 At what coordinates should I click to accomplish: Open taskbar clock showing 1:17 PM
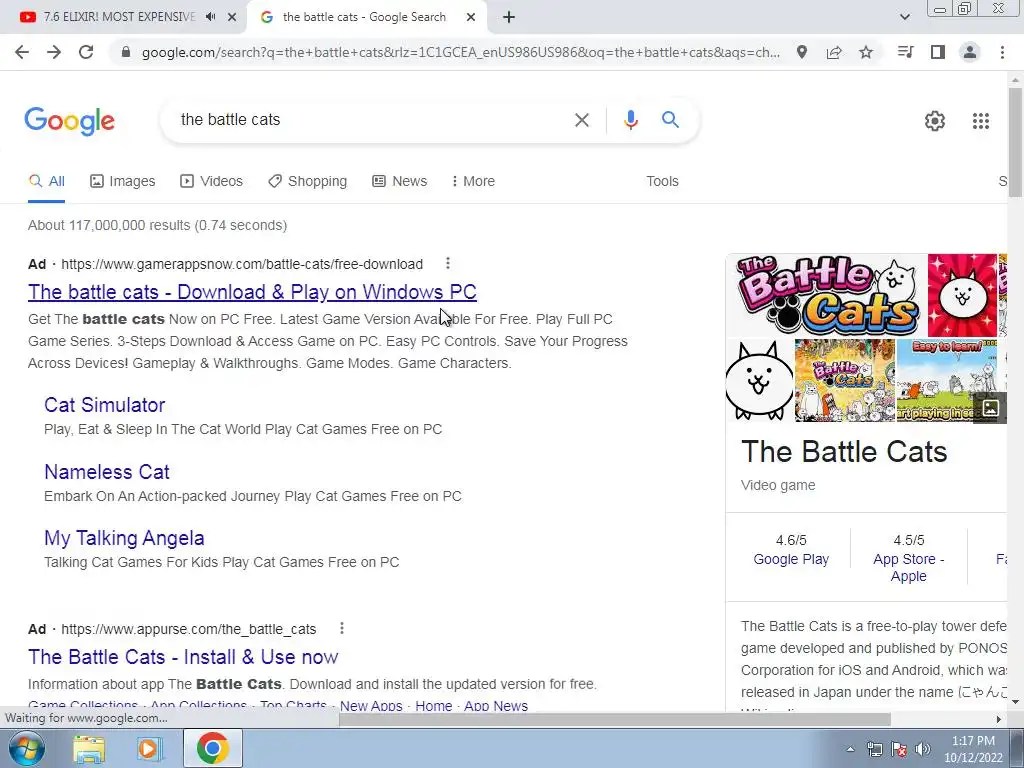point(973,749)
